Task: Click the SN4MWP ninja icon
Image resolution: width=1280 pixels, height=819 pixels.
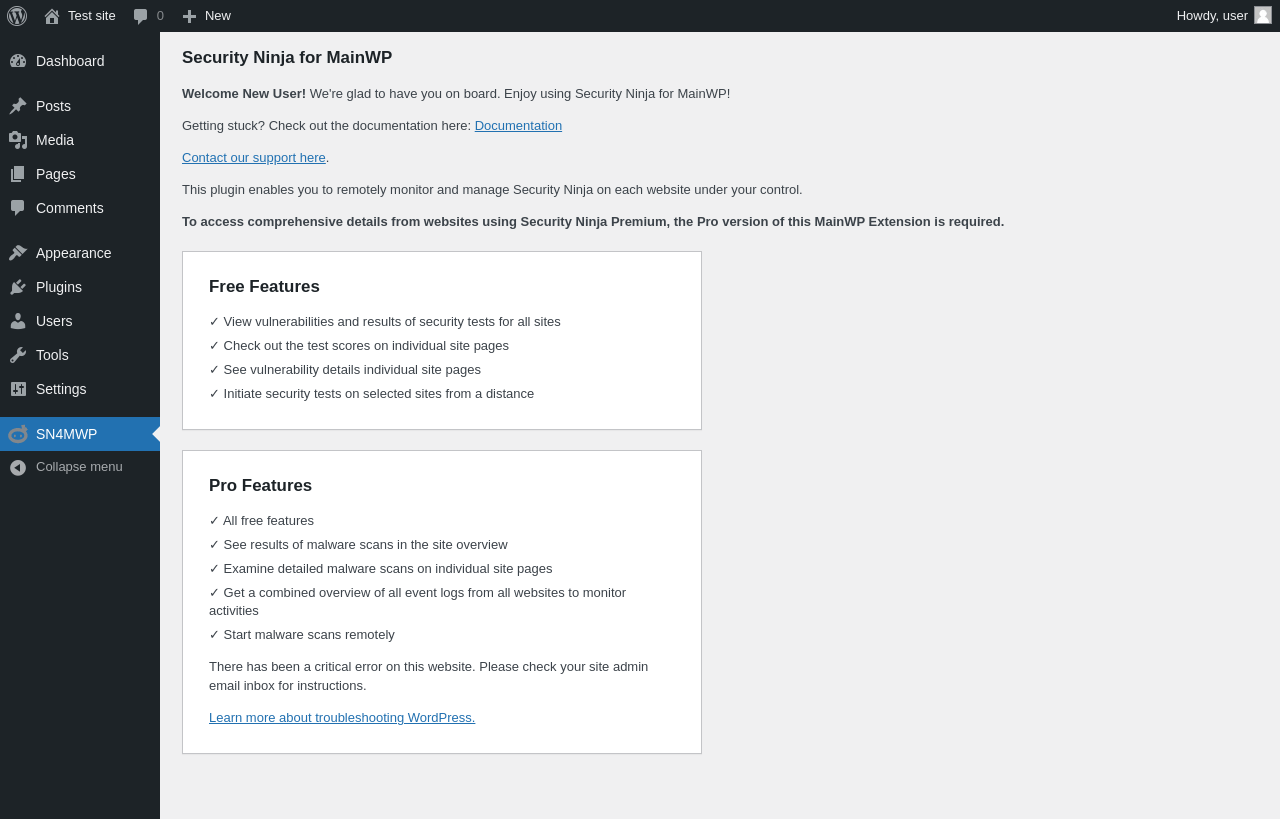Action: 18,434
